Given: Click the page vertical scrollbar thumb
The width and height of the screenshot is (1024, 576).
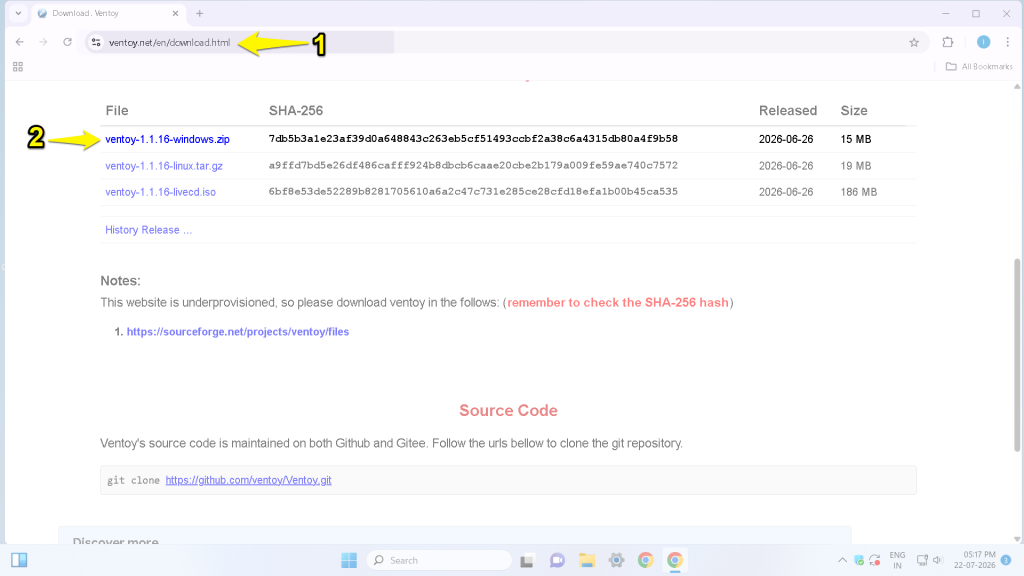Looking at the screenshot, I should [x=1017, y=355].
